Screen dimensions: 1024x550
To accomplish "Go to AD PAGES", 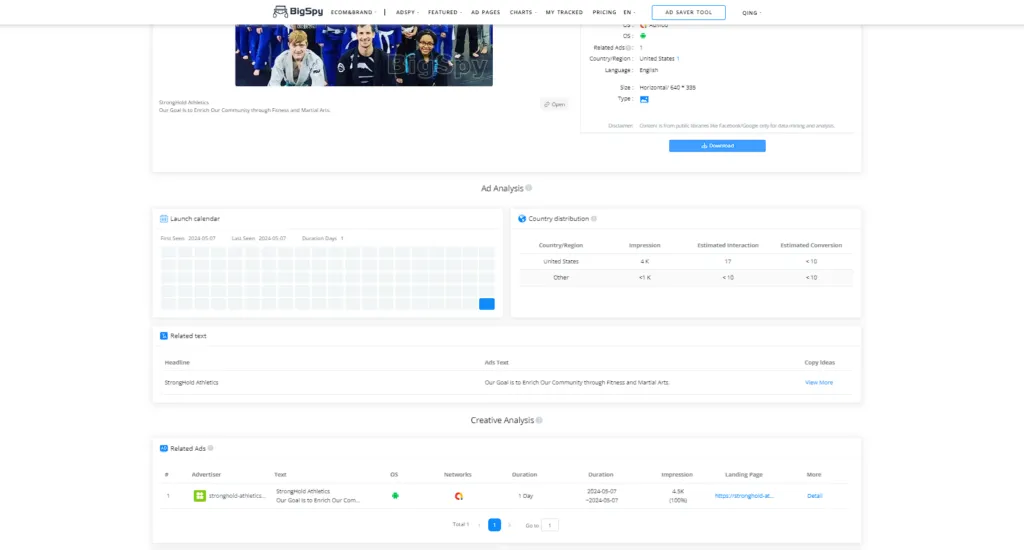I will [484, 12].
